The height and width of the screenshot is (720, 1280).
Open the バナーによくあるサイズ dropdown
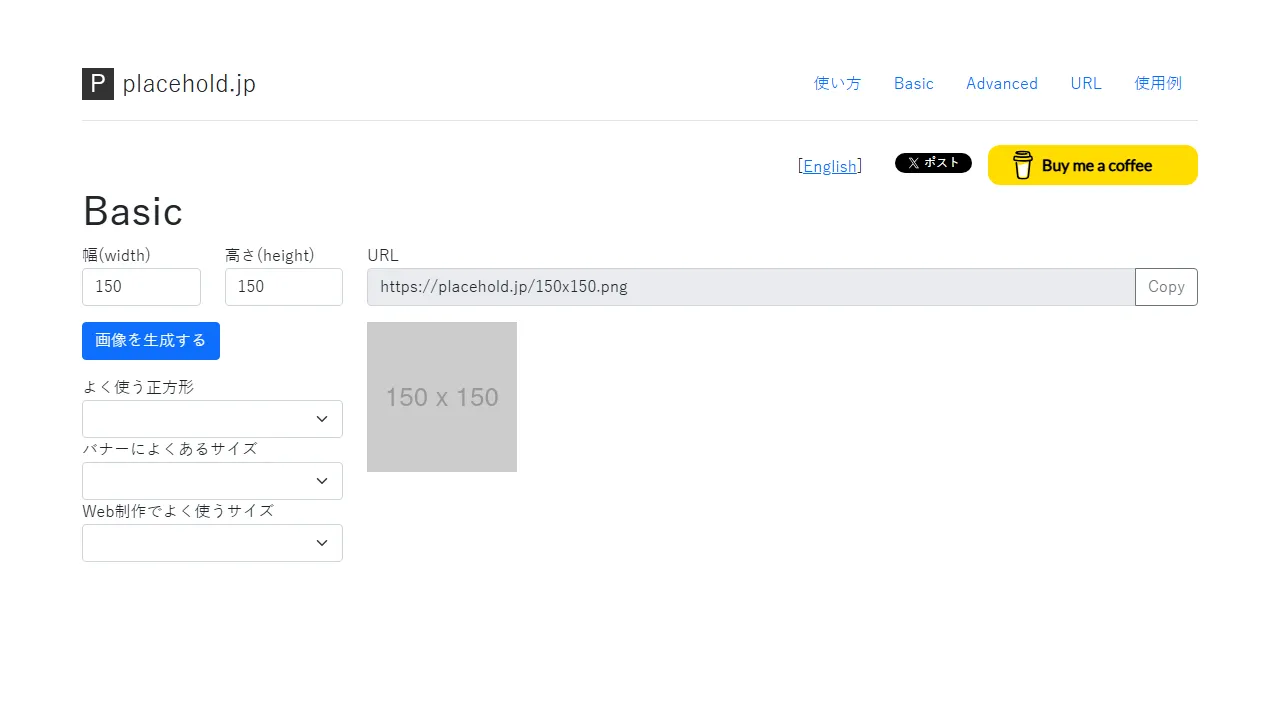click(211, 480)
